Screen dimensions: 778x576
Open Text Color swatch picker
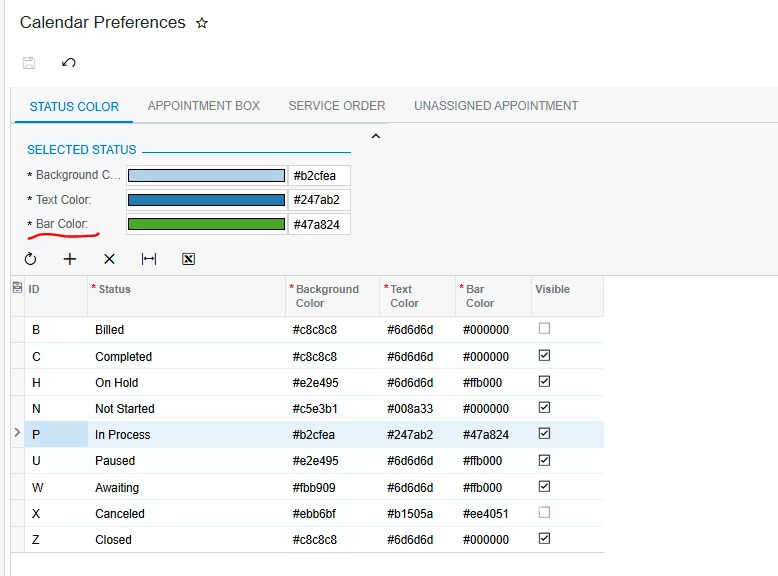[206, 200]
